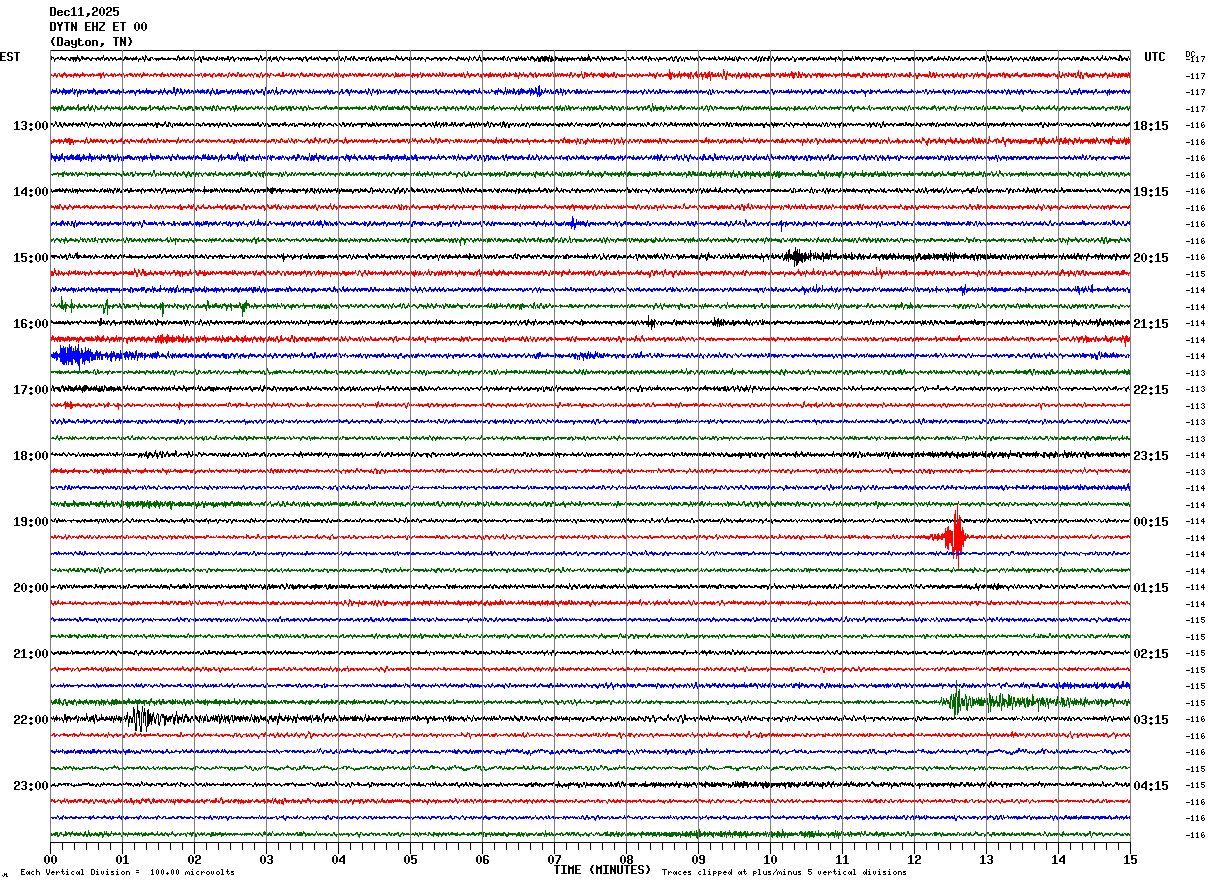1210x886 pixels.
Task: Click the 15 minute mark on the x-axis
Action: tap(1129, 859)
